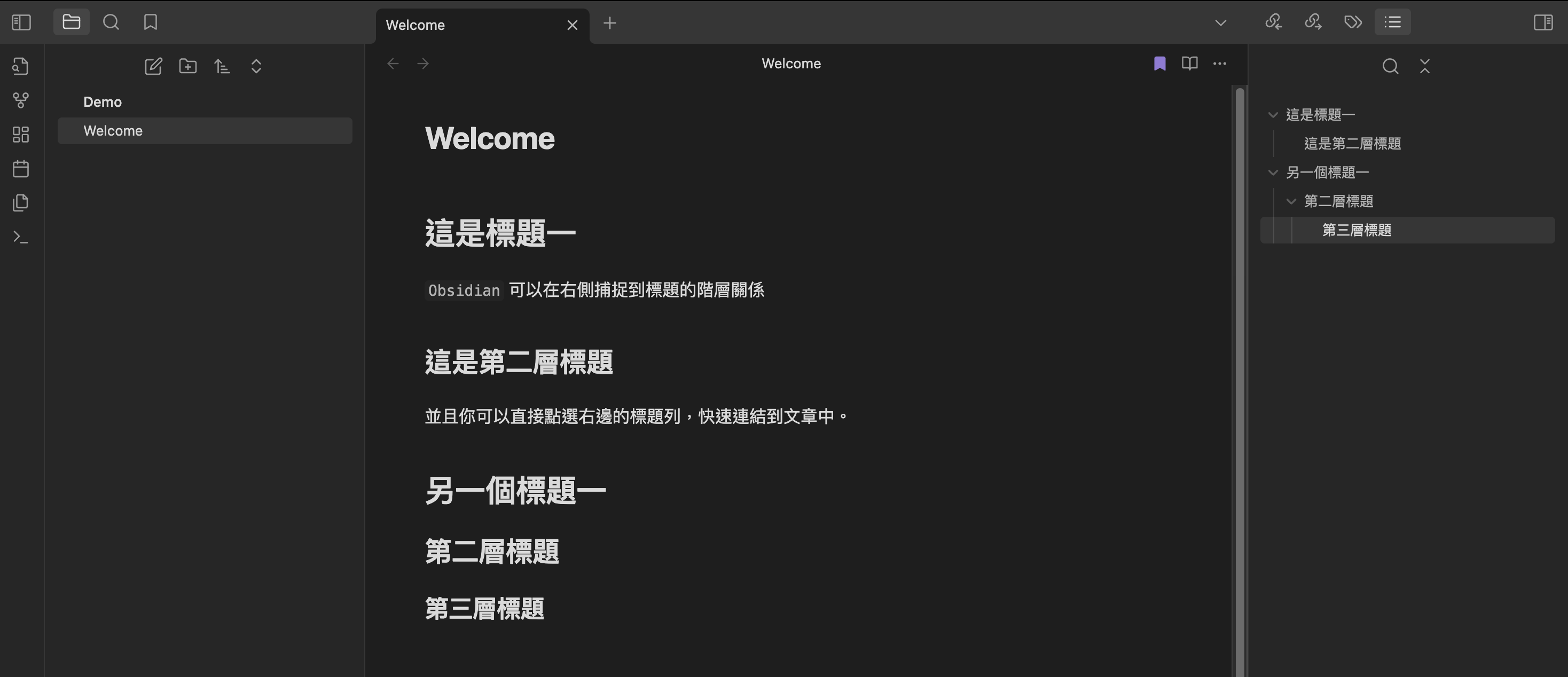
Task: Jump to 第二層標題 in outline
Action: [x=1338, y=201]
